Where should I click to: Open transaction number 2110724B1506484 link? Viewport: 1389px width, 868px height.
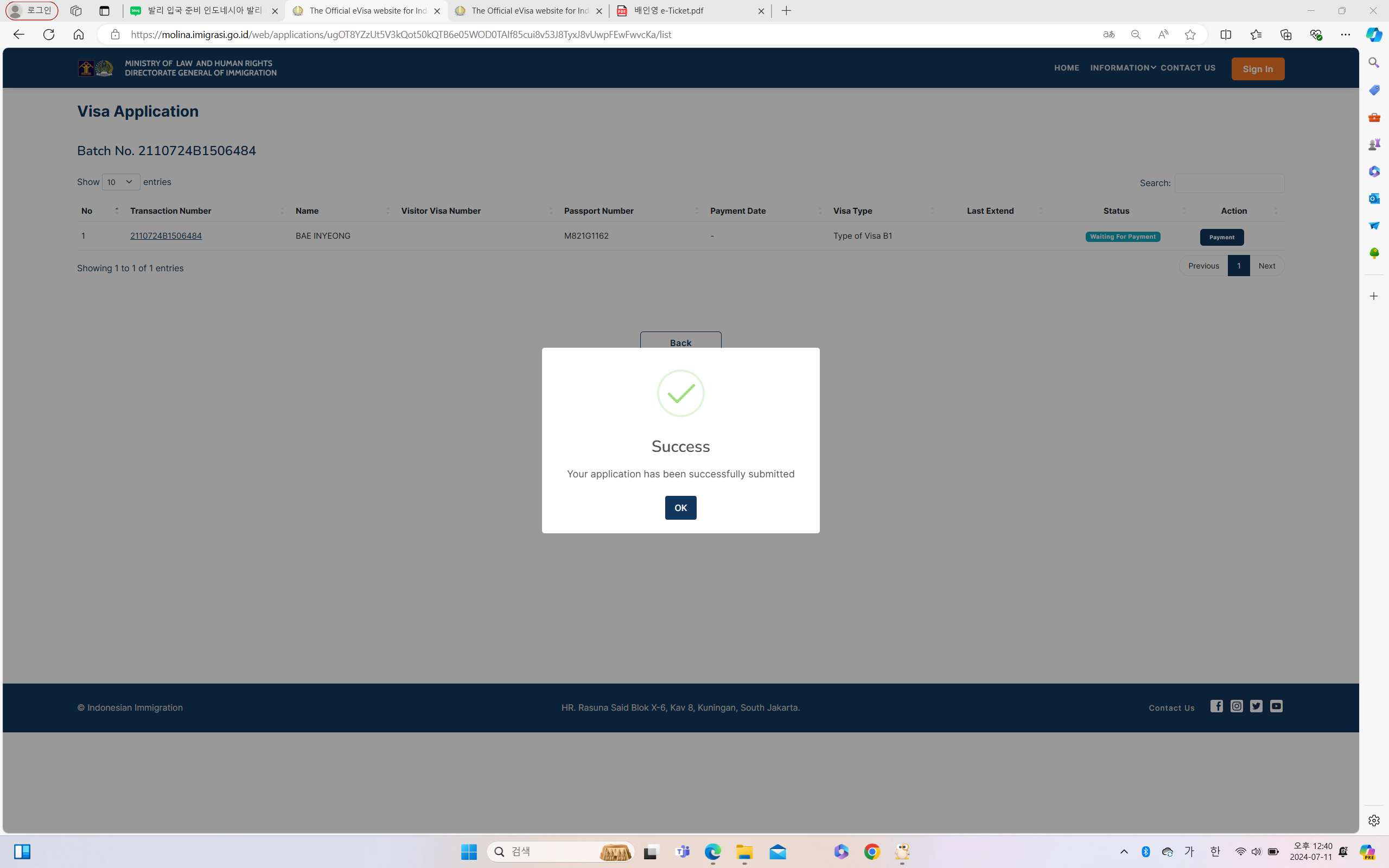(x=166, y=235)
